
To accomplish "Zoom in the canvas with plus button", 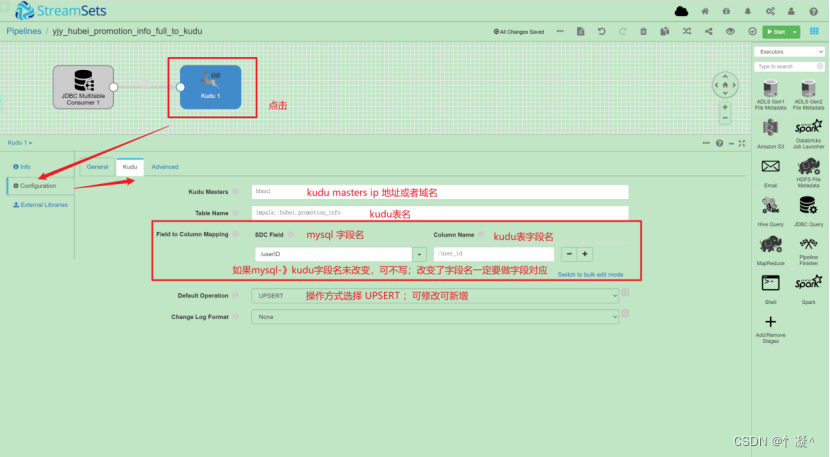I will tap(725, 107).
